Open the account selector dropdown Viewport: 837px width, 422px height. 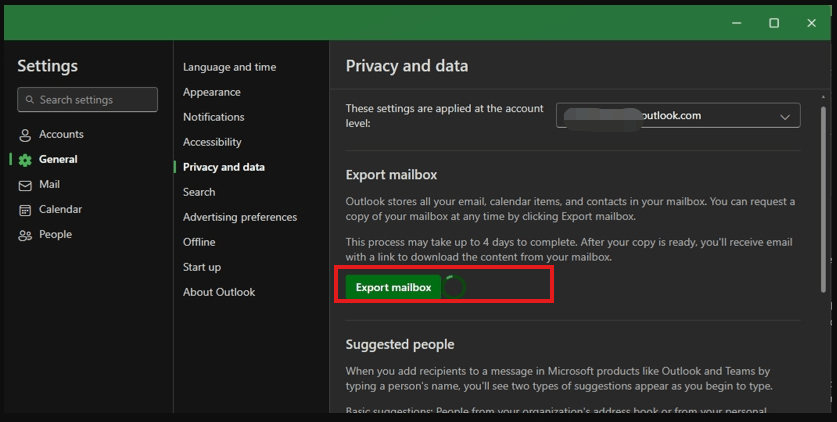[x=678, y=115]
